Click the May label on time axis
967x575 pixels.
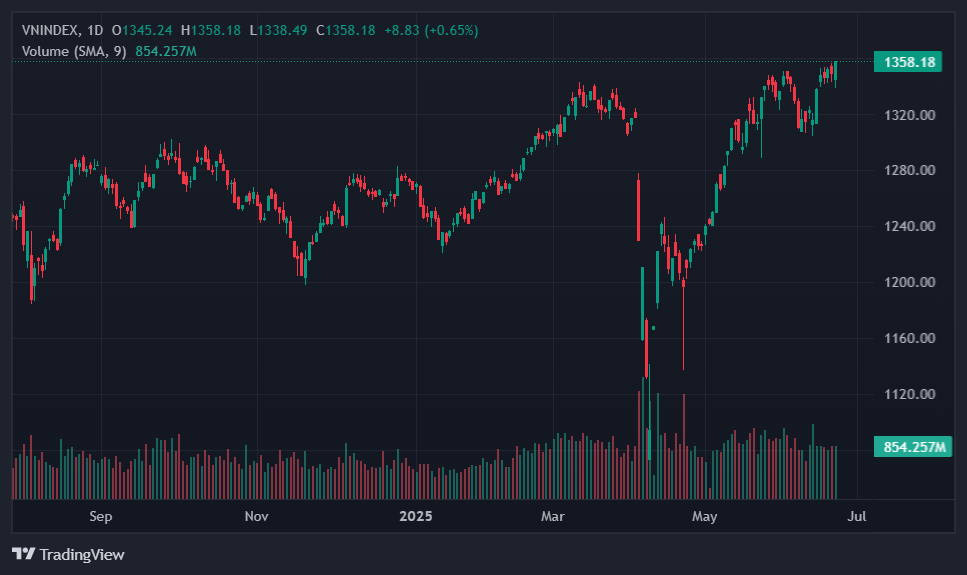click(705, 516)
